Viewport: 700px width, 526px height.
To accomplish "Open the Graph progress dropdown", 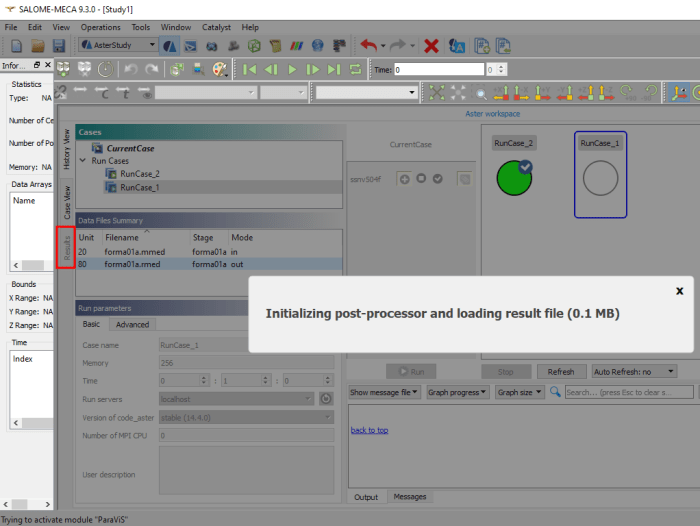I will click(458, 392).
